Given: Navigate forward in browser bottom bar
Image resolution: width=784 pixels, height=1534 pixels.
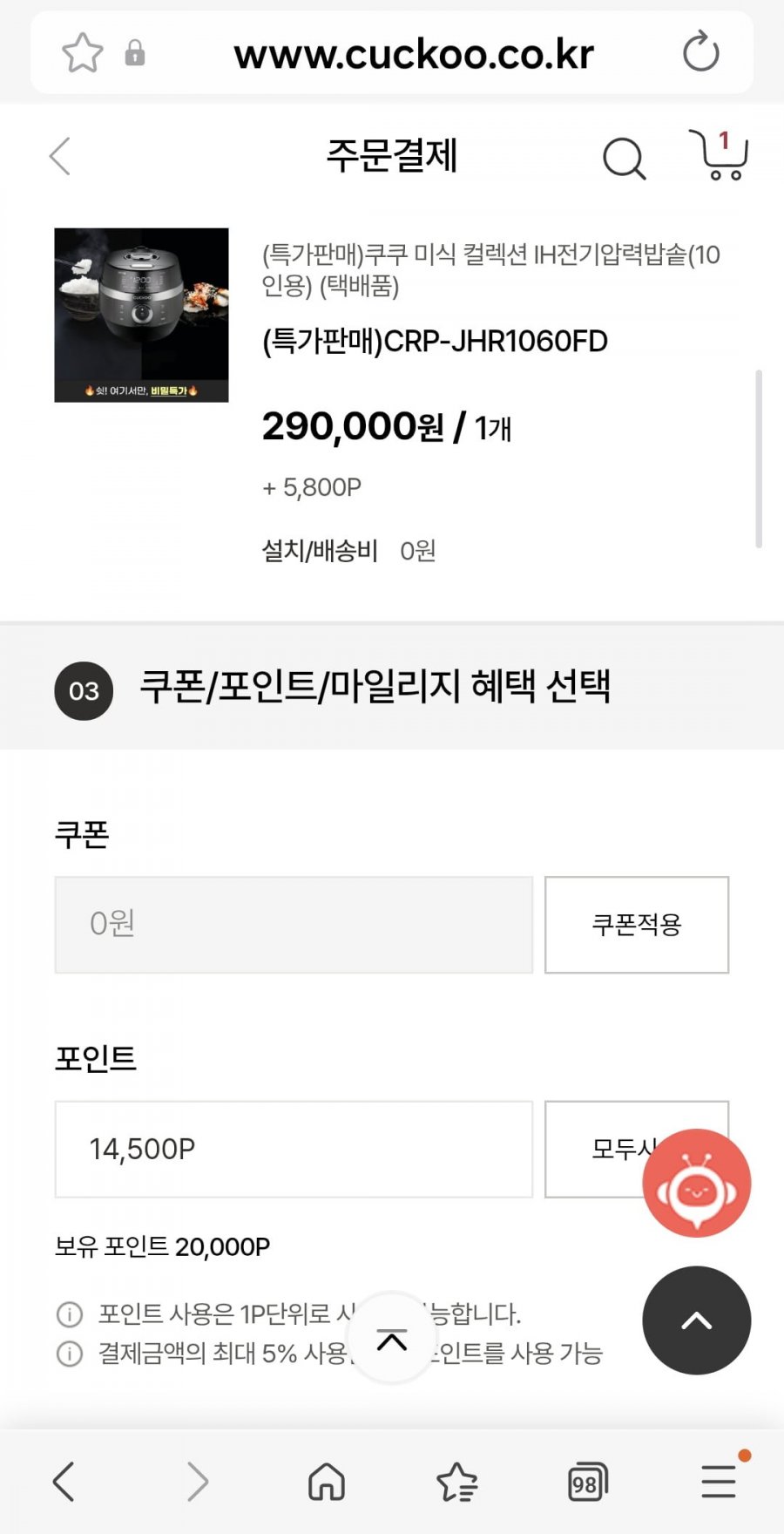Looking at the screenshot, I should coord(198,1481).
